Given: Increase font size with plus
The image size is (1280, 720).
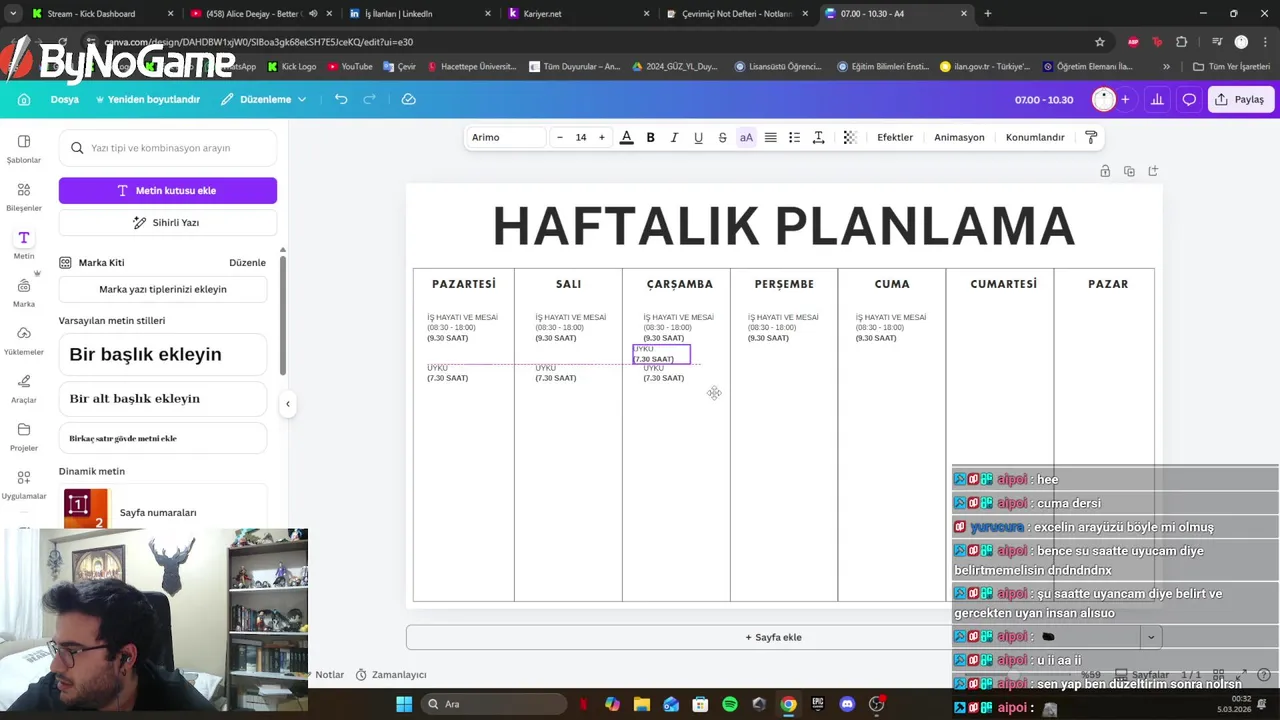Looking at the screenshot, I should [601, 137].
